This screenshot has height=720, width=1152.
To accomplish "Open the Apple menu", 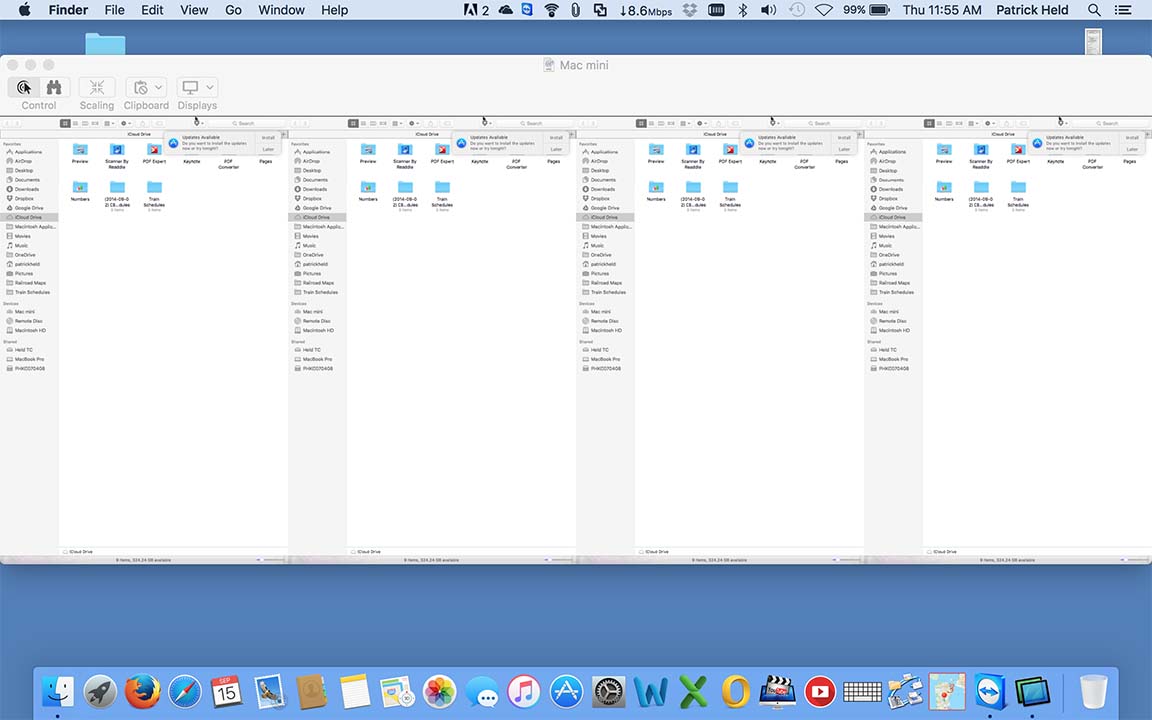I will (24, 10).
